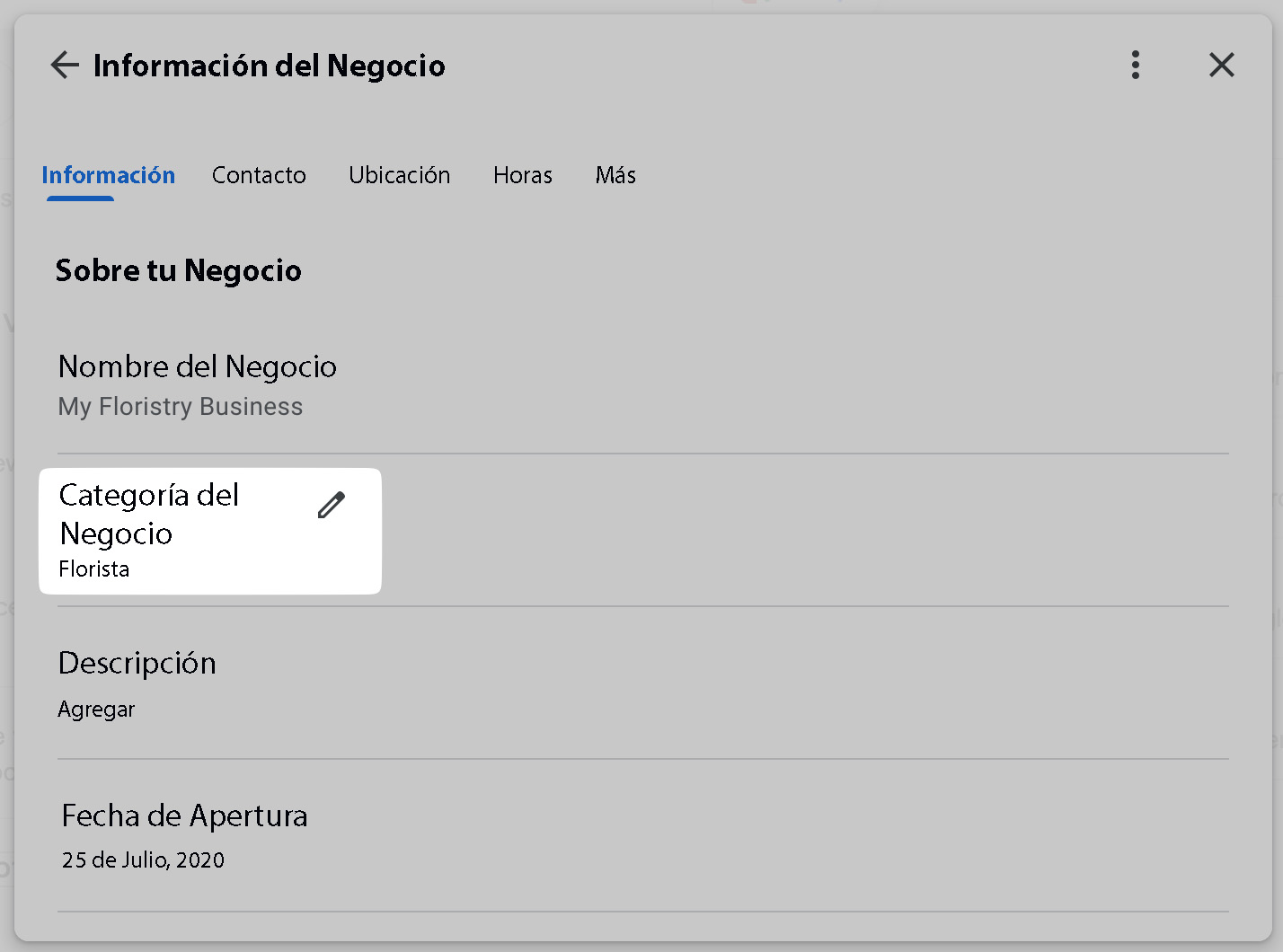Image resolution: width=1283 pixels, height=952 pixels.
Task: Select the Florista category value
Action: coord(94,569)
